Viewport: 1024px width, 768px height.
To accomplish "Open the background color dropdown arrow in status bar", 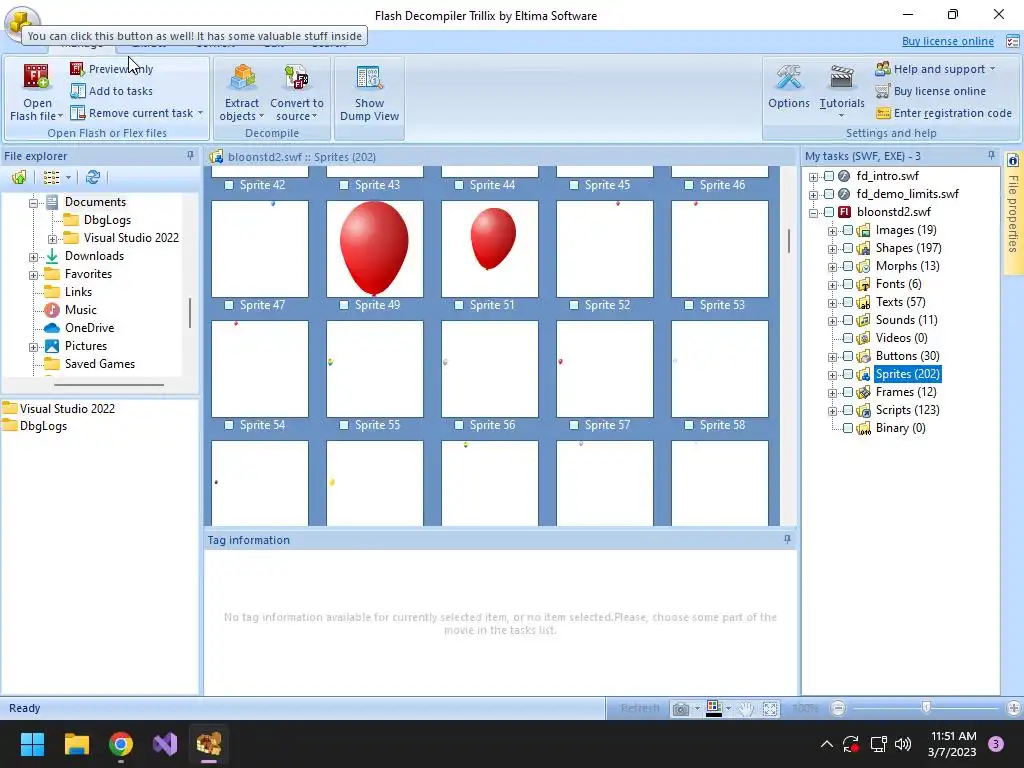I will (x=728, y=709).
